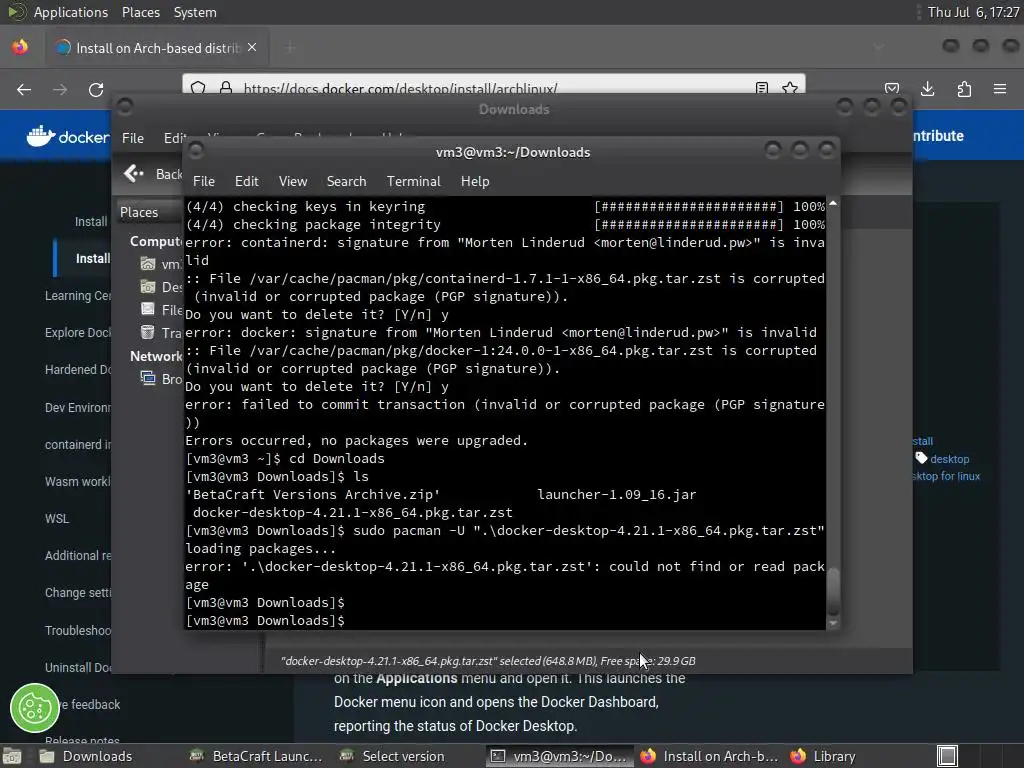Switch to Install on Arch-b... taskbar button

point(709,756)
